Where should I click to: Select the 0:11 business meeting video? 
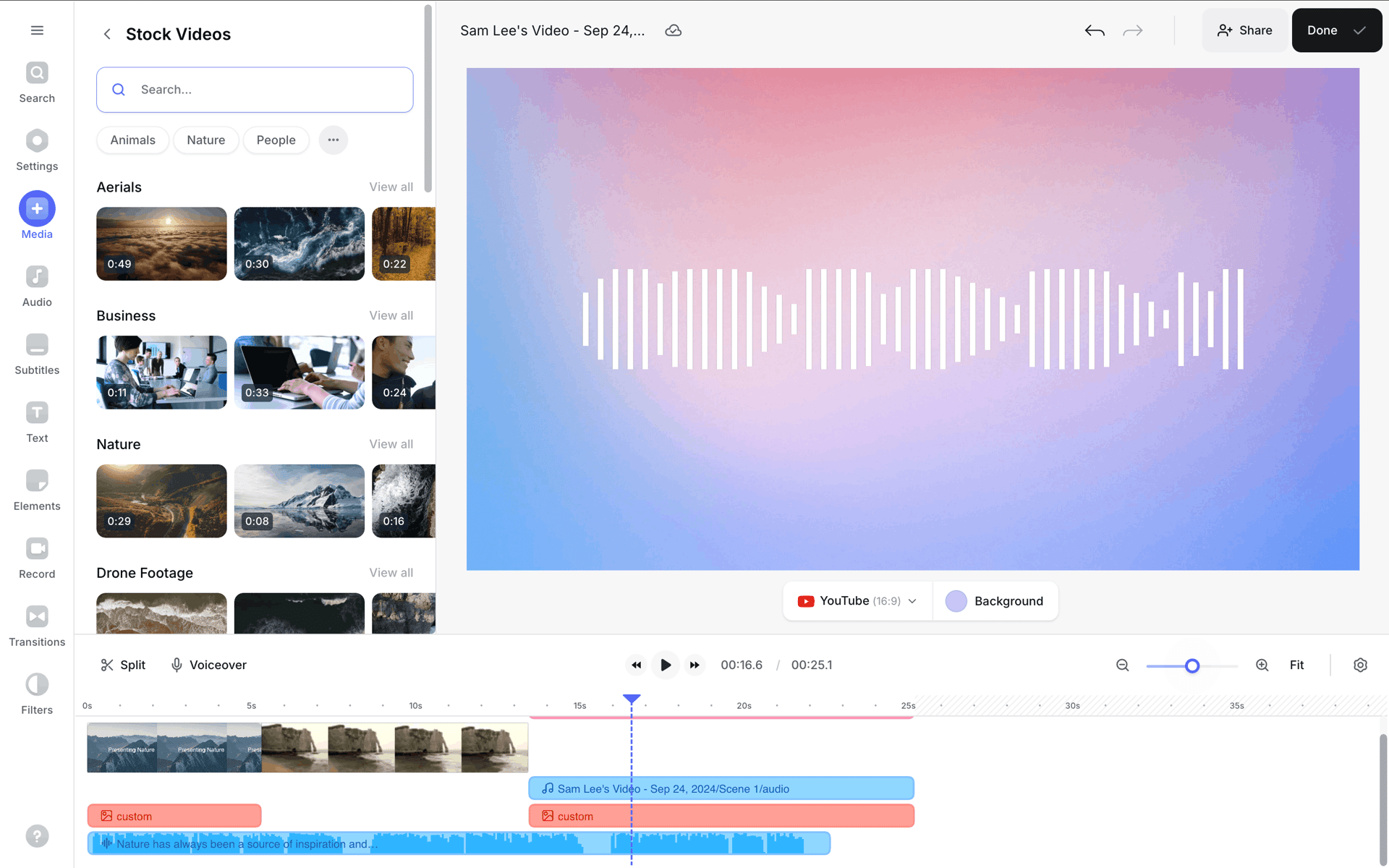click(161, 373)
